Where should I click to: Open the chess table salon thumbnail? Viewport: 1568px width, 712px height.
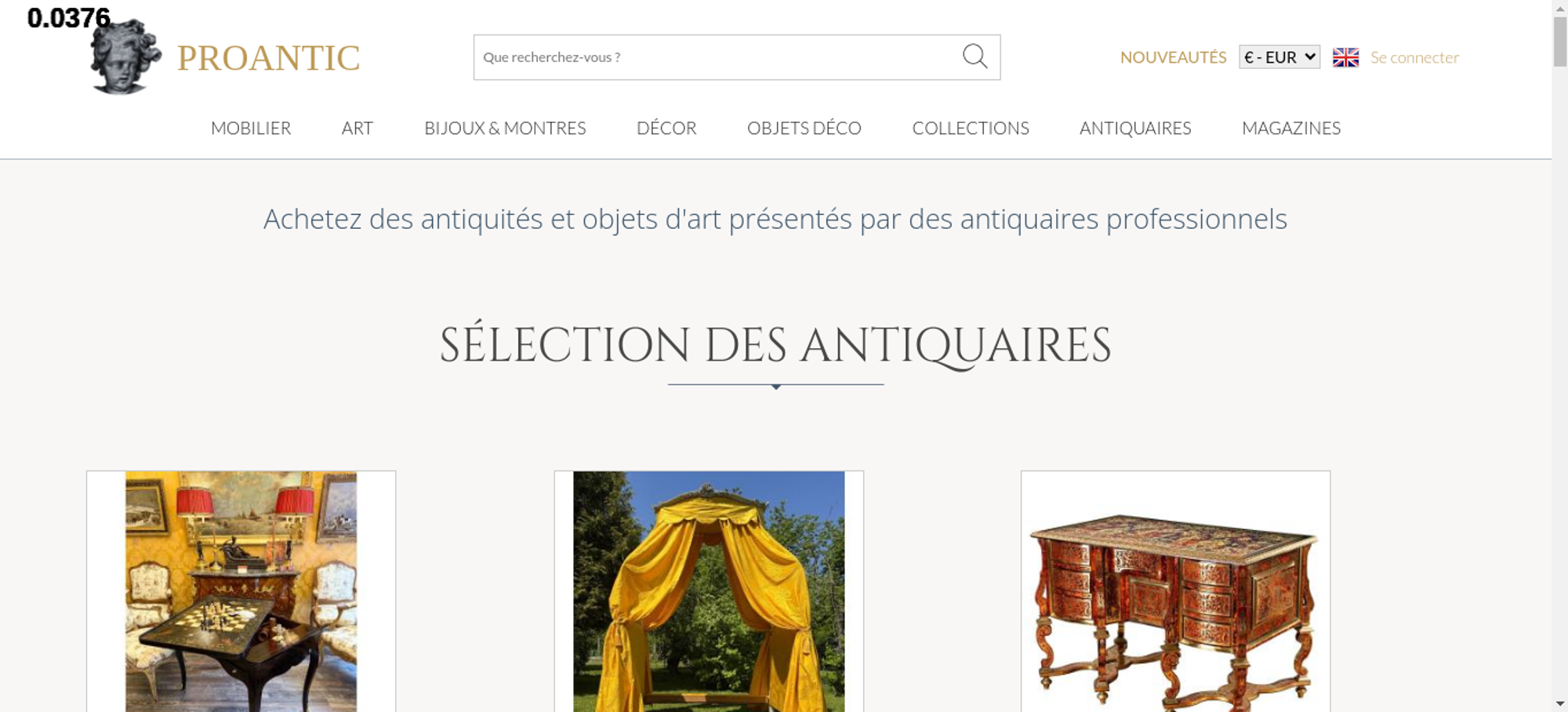(241, 591)
